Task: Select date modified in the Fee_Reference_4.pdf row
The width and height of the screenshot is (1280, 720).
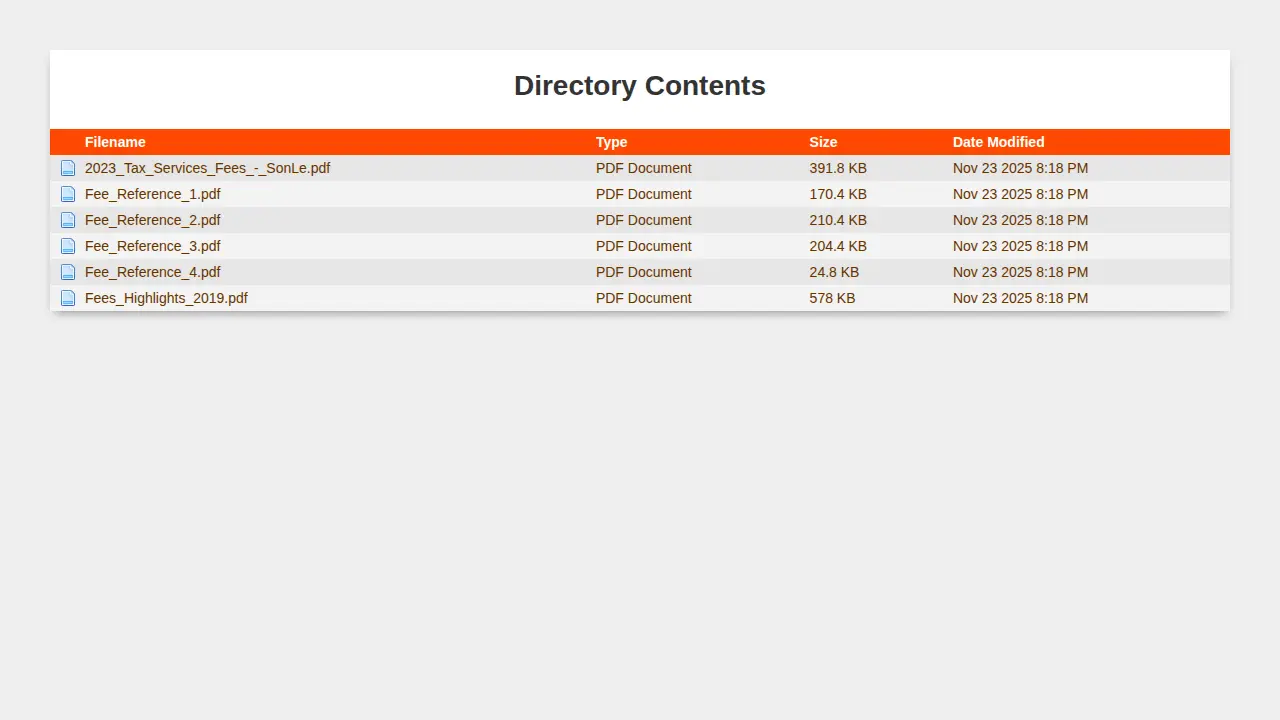Action: click(1020, 272)
